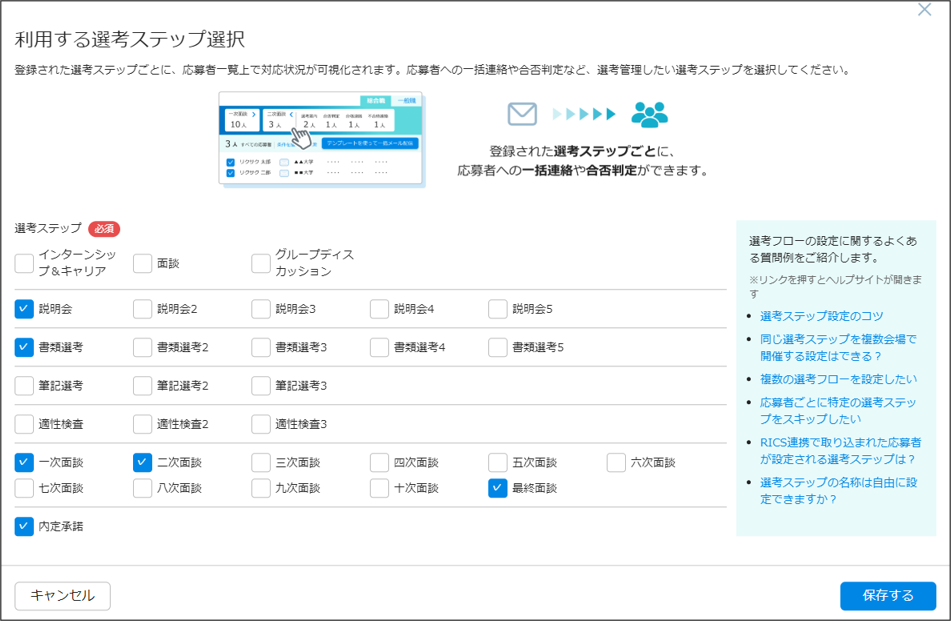Screen dimensions: 951x621
Task: Enable the 五次面談 checkbox
Action: point(497,462)
